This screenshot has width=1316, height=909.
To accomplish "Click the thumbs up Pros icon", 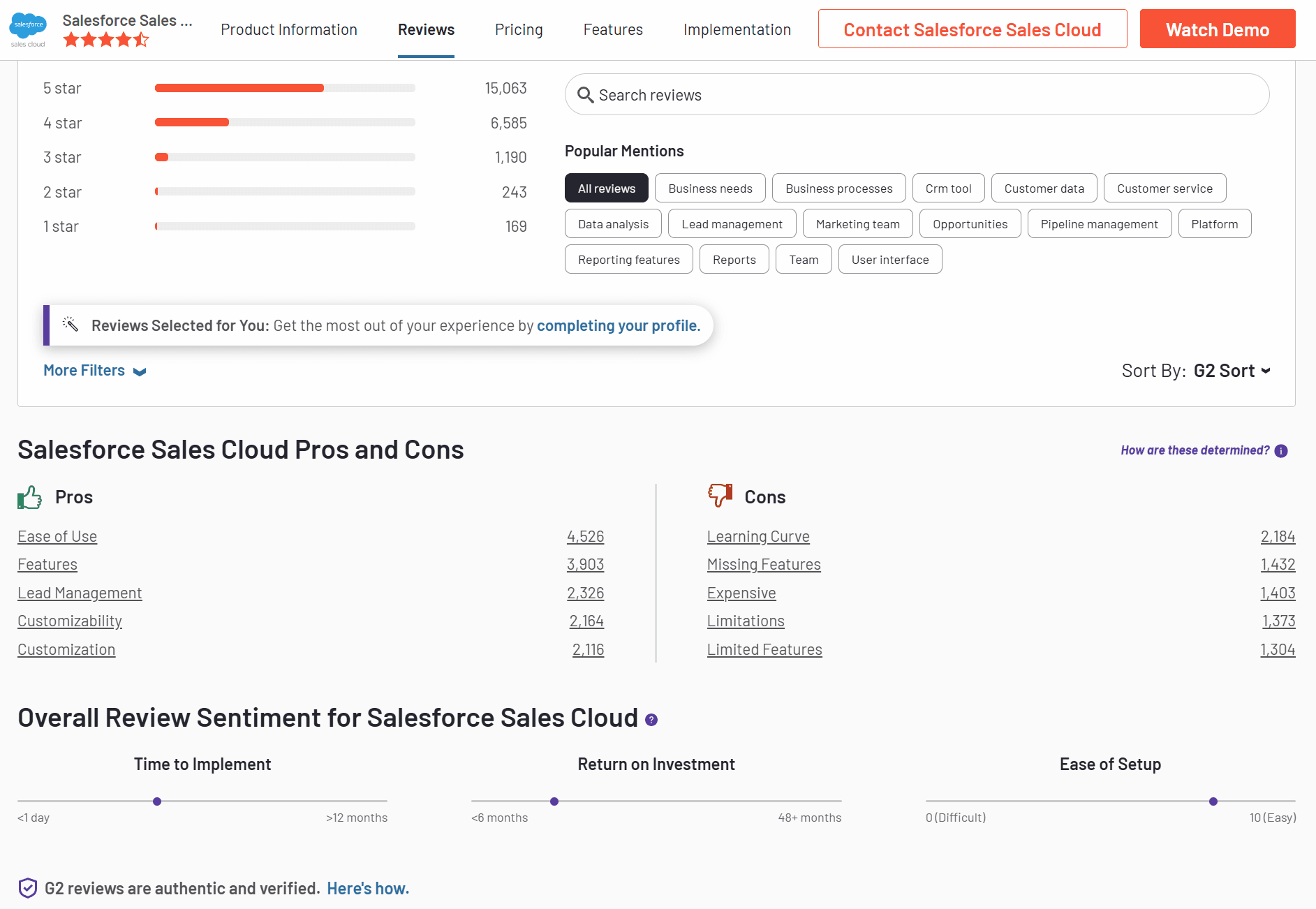I will tap(29, 496).
